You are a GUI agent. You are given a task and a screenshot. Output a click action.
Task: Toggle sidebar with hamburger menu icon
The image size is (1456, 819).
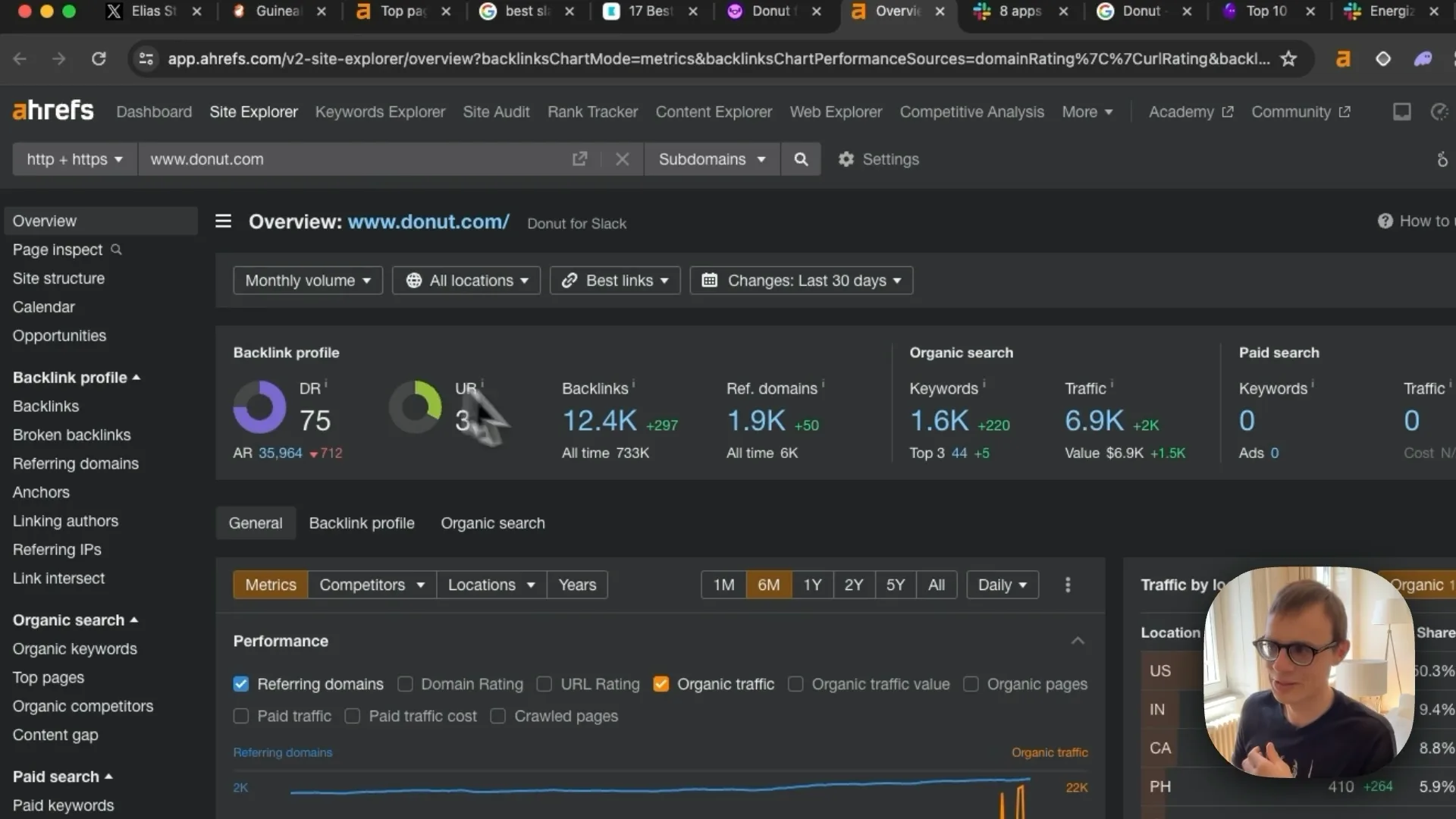223,221
